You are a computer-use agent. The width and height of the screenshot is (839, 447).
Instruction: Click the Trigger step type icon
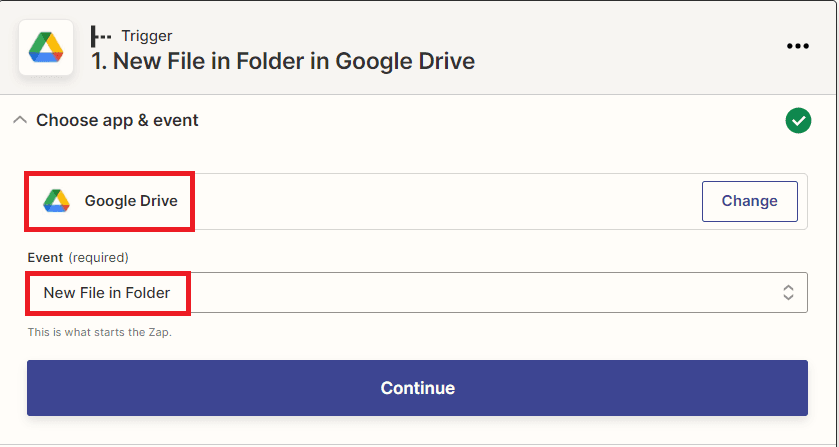coord(101,36)
